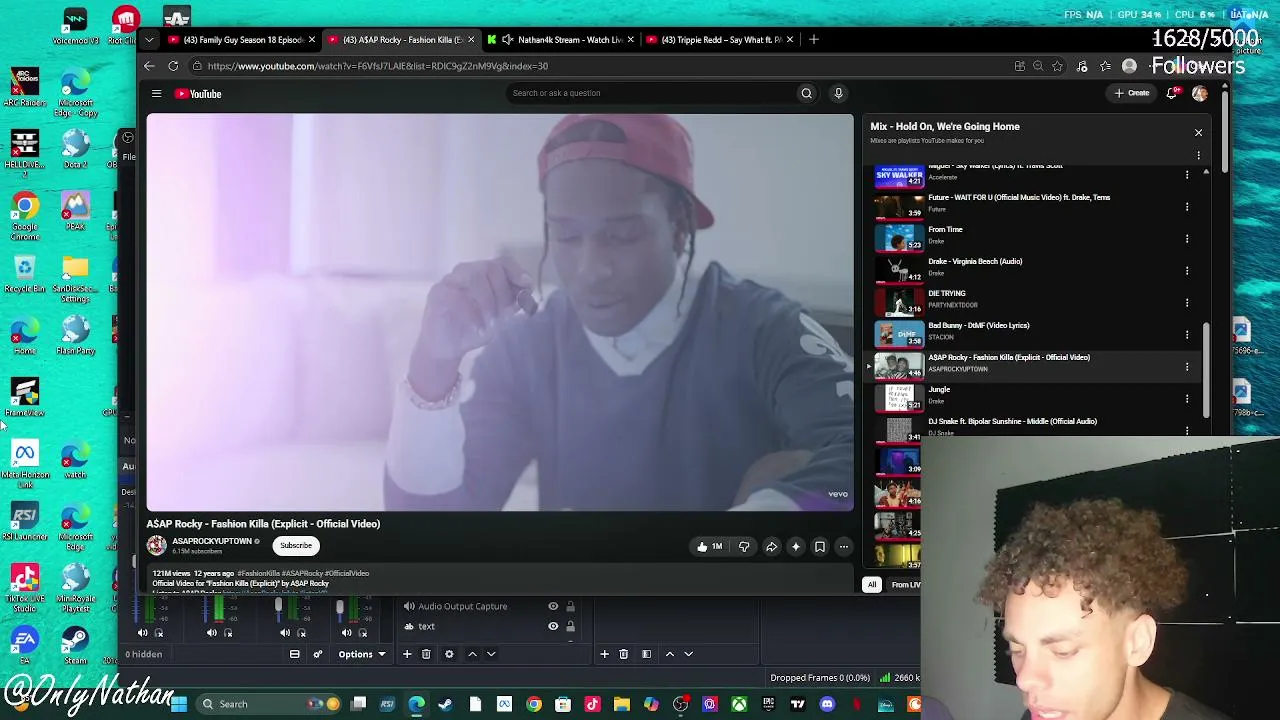This screenshot has width=1280, height=720.
Task: Close the Mix playlist panel
Action: (1198, 132)
